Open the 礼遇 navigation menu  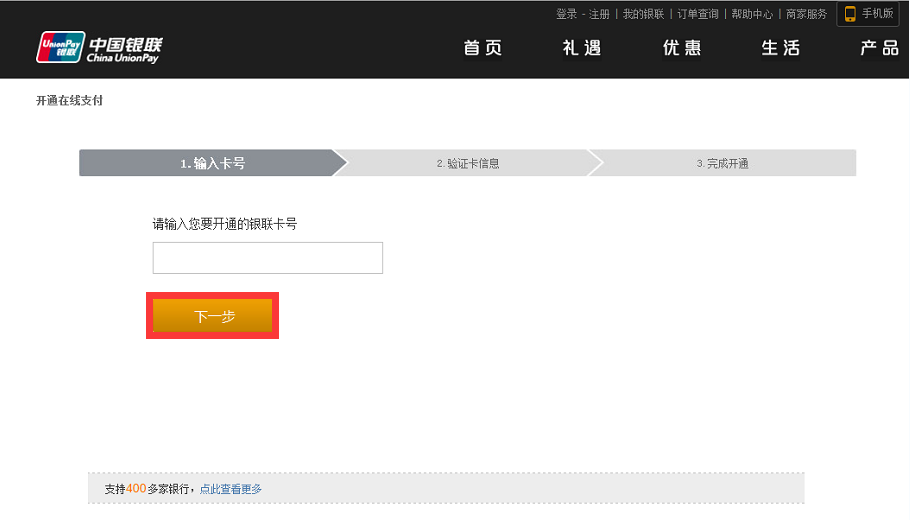pyautogui.click(x=582, y=48)
